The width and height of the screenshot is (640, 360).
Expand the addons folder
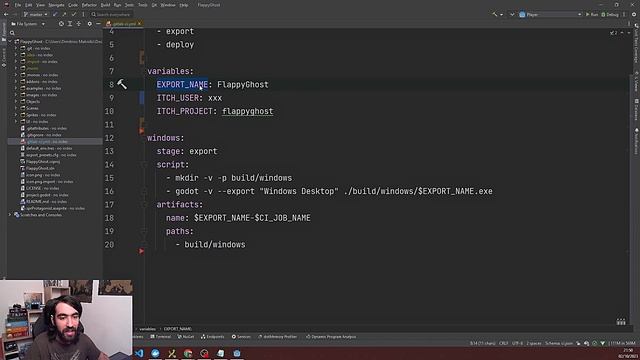point(16,82)
